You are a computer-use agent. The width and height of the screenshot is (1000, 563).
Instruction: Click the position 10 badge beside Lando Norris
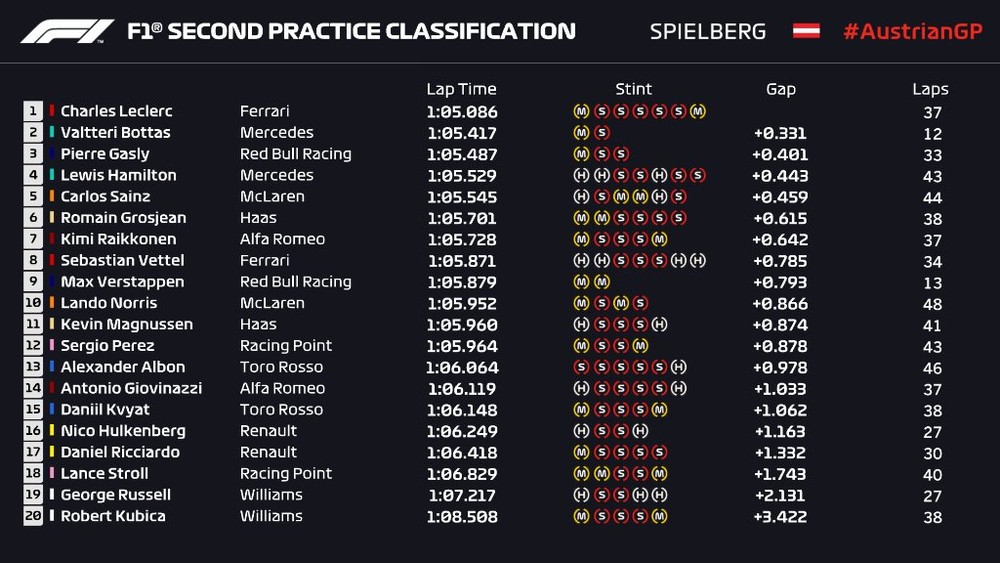click(33, 303)
